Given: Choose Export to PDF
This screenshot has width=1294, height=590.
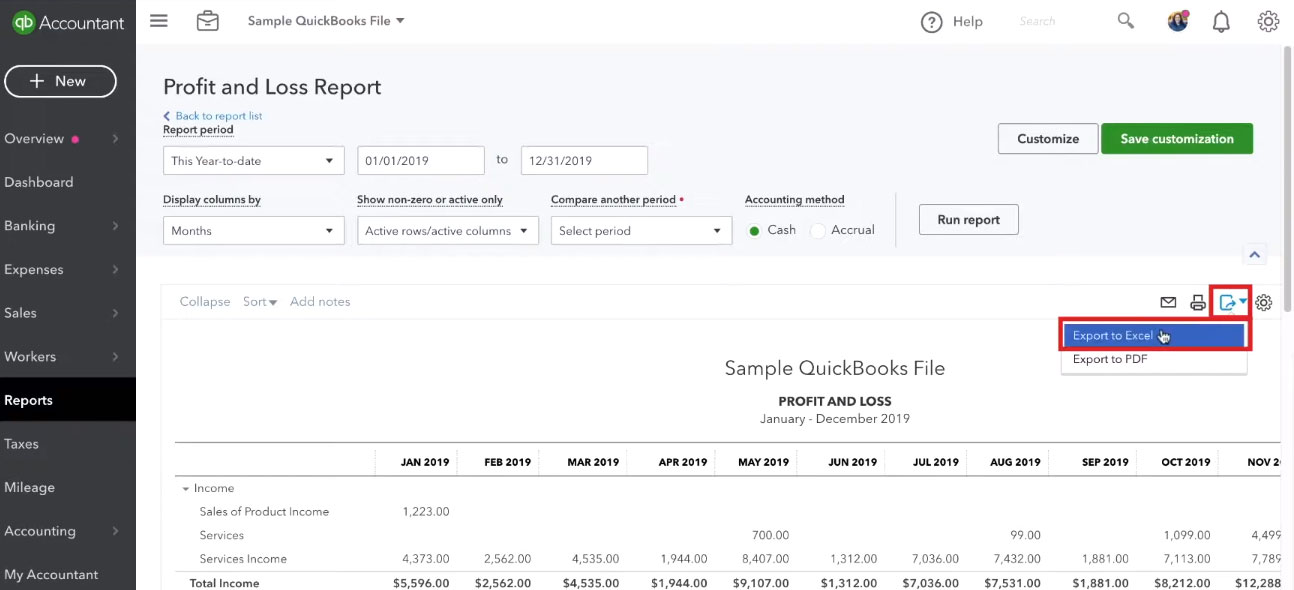Looking at the screenshot, I should [x=1153, y=360].
